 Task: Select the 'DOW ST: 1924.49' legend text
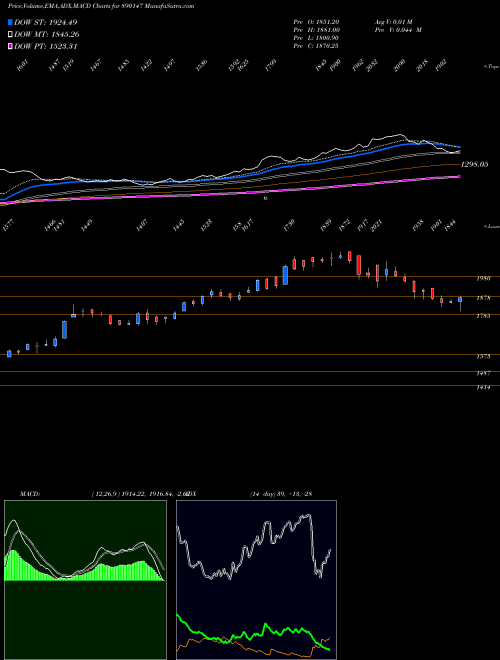click(45, 22)
